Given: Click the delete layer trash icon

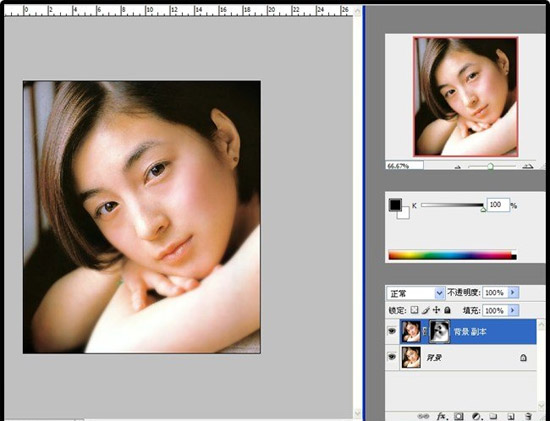Looking at the screenshot, I should click(528, 416).
